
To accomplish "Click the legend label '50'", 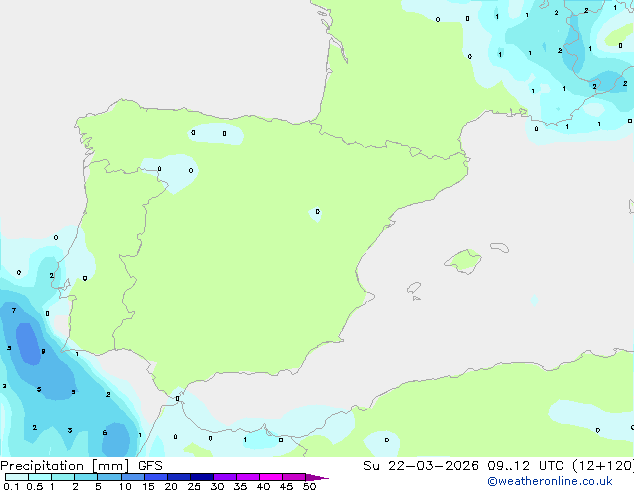I will click(x=309, y=486).
